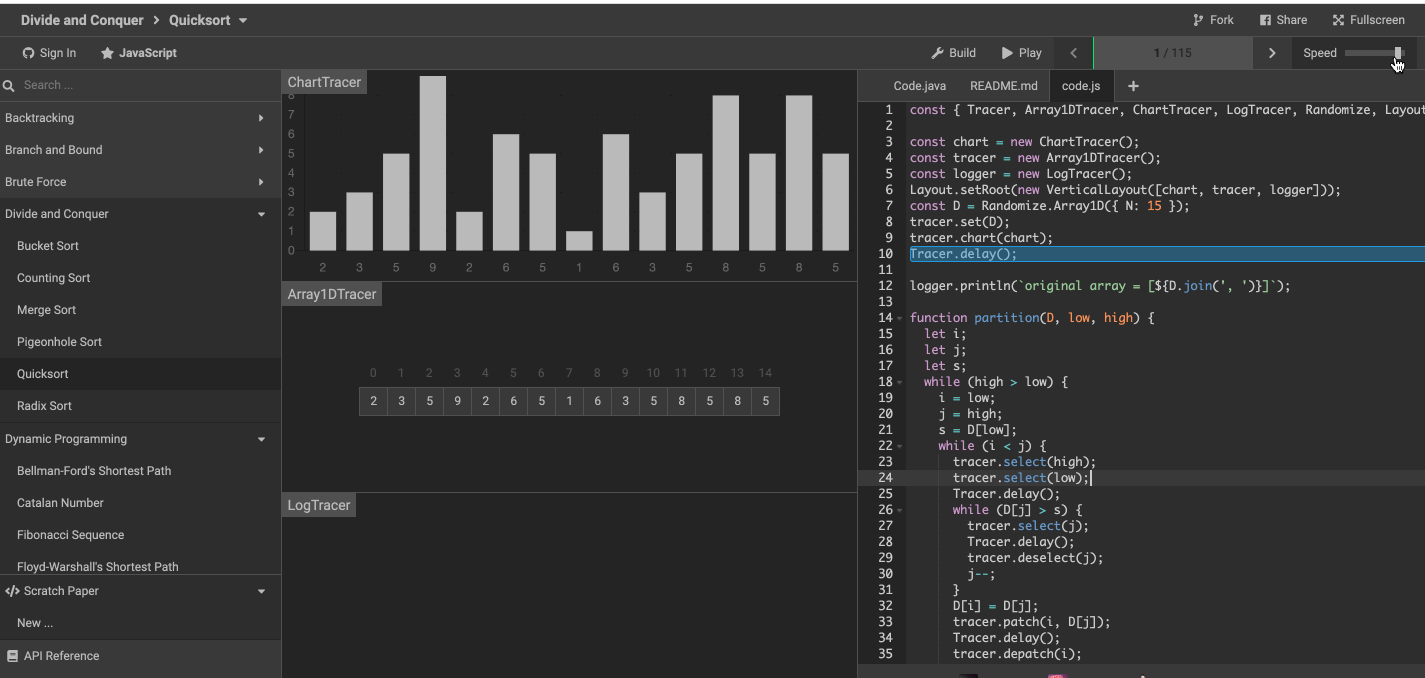Image resolution: width=1425 pixels, height=678 pixels.
Task: Create New scratch paper entry
Action: (x=140, y=623)
